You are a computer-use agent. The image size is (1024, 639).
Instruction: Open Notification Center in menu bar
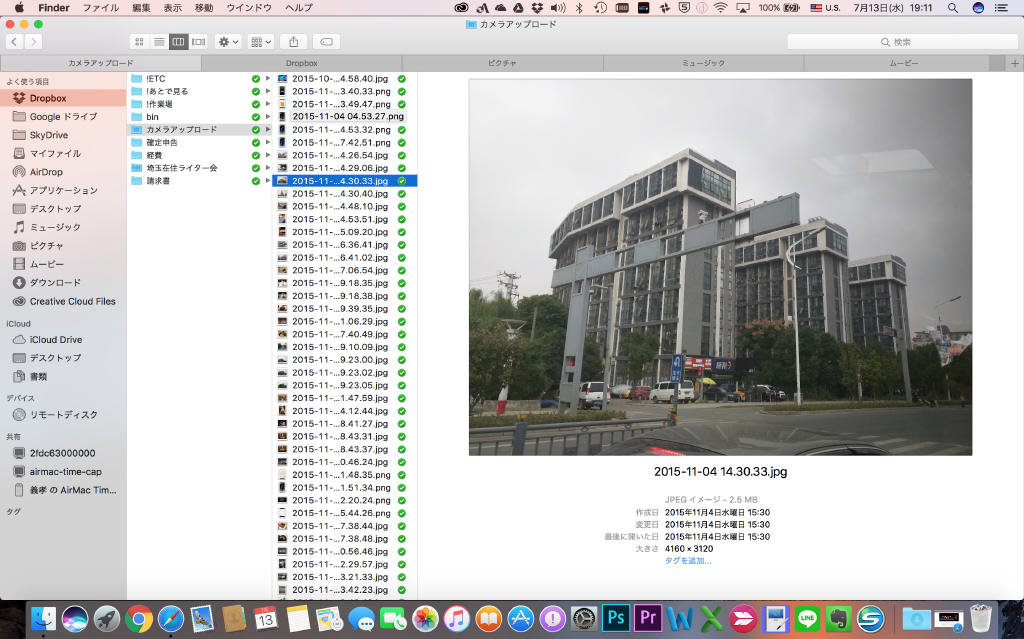[1001, 8]
